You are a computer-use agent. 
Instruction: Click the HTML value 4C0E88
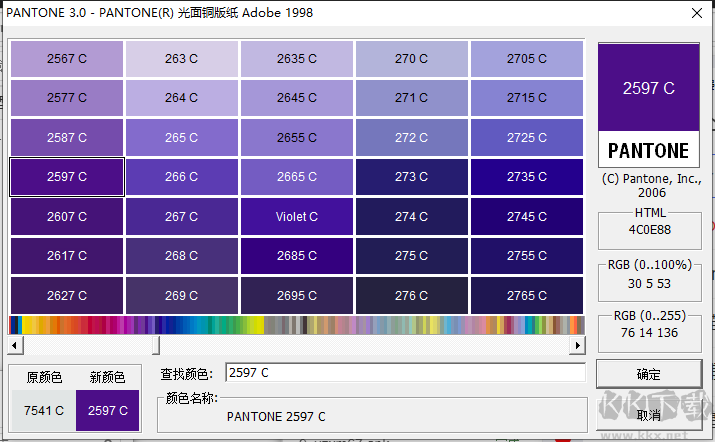click(650, 230)
